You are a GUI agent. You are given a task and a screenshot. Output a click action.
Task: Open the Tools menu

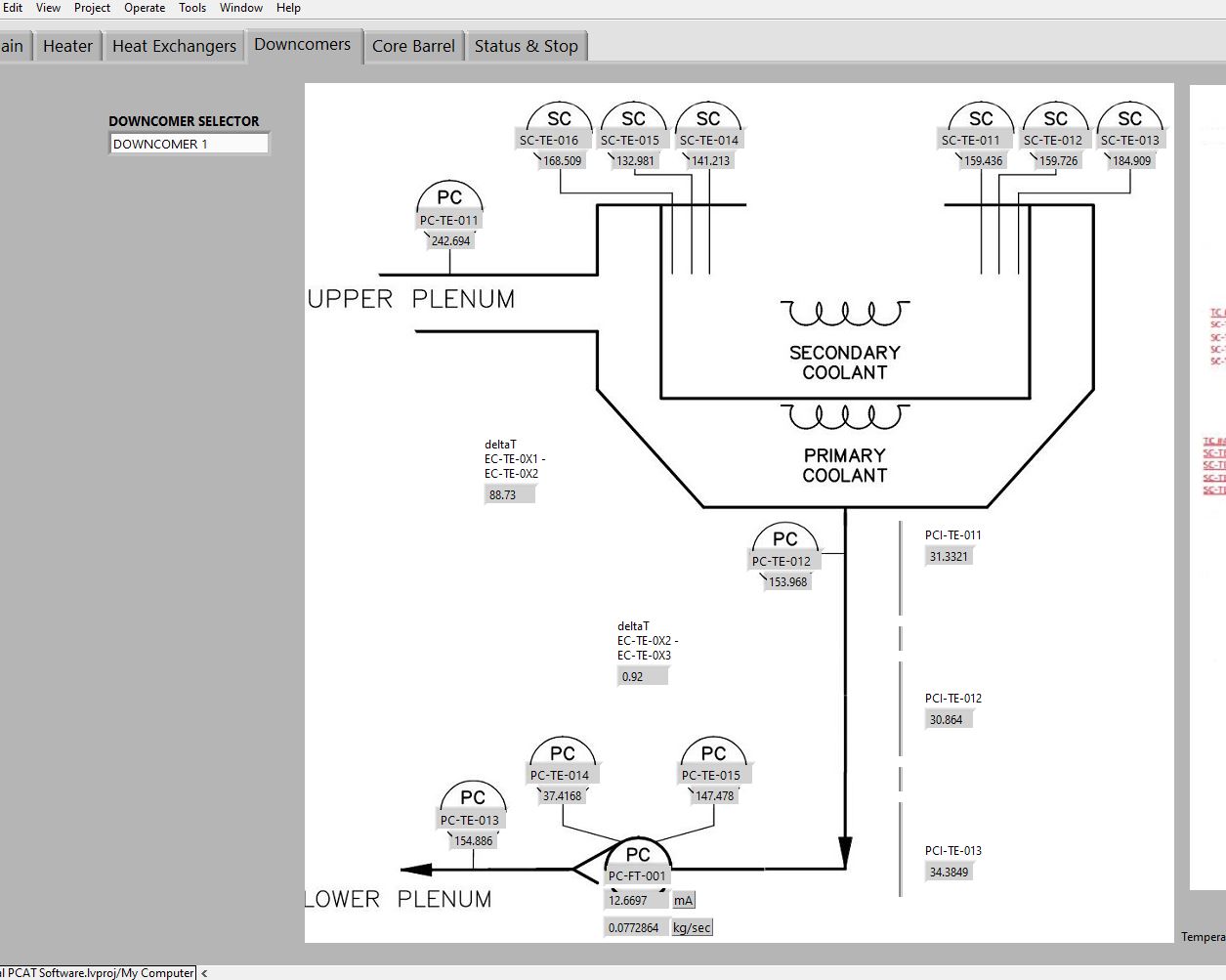tap(192, 8)
